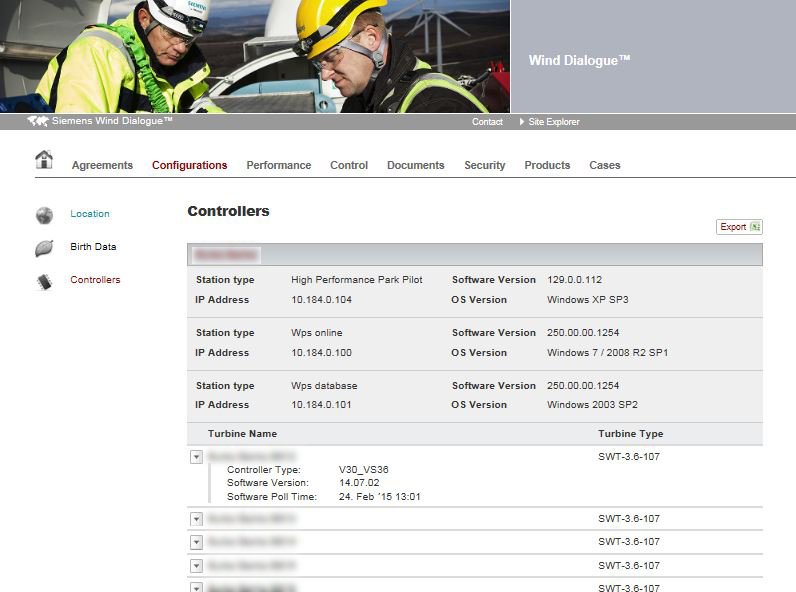
Task: Click the arrow icon before Site Explorer
Action: point(522,122)
